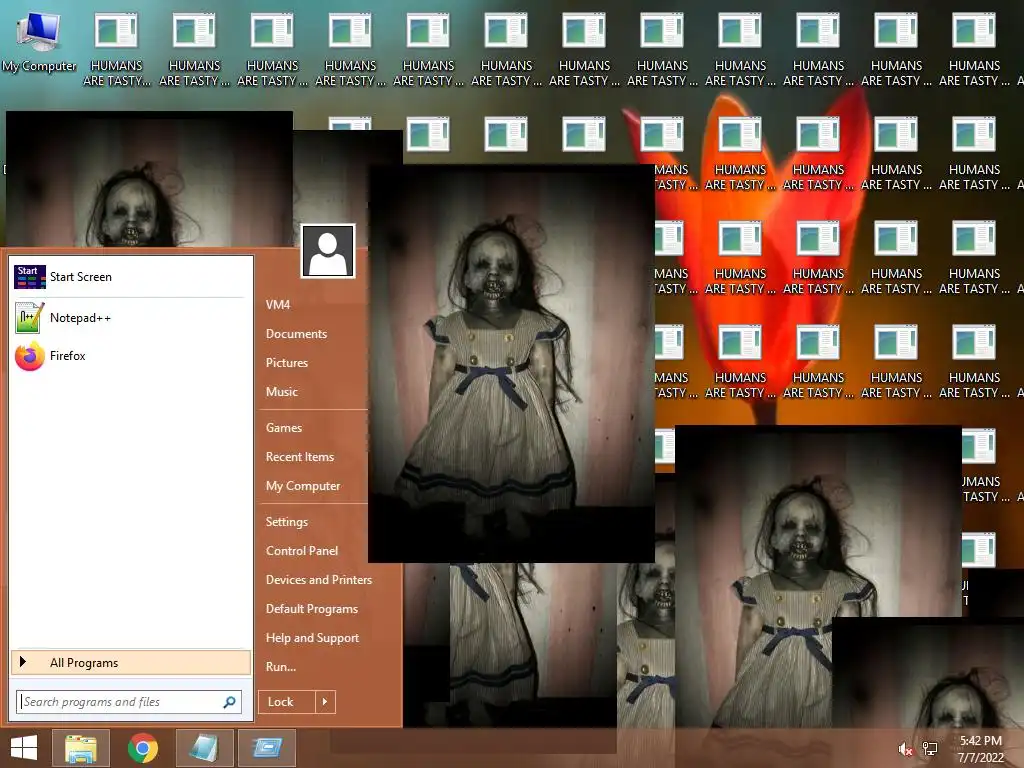This screenshot has width=1024, height=768.
Task: Open Music in the Start menu
Action: click(x=281, y=392)
